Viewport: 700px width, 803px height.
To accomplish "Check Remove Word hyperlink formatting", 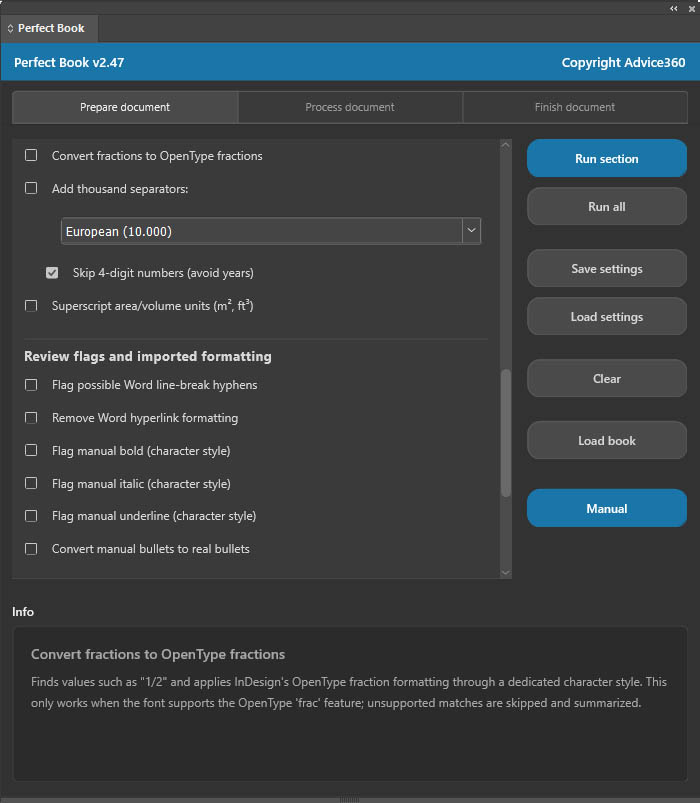I will [31, 418].
